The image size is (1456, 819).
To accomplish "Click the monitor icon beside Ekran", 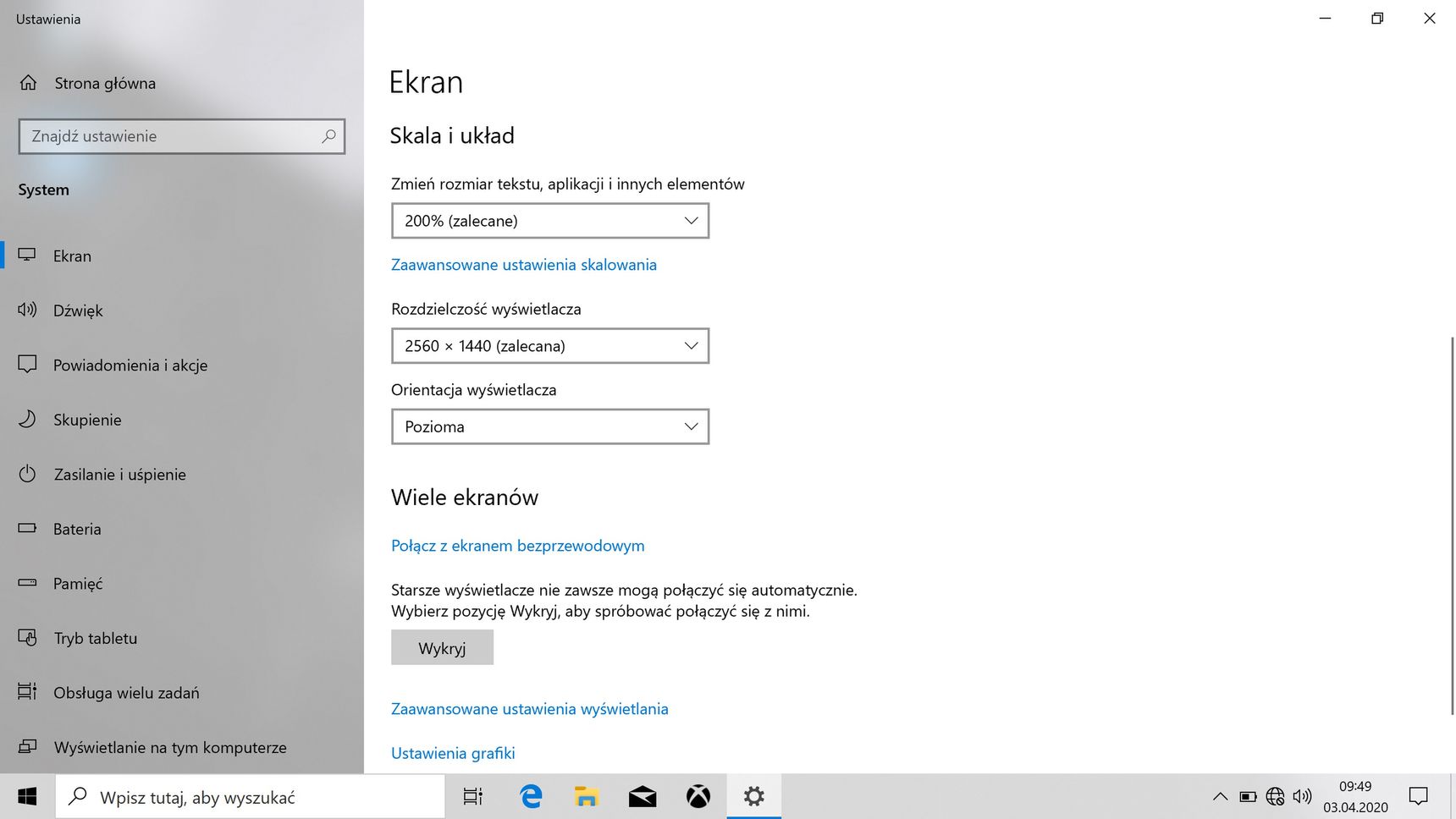I will click(x=27, y=256).
